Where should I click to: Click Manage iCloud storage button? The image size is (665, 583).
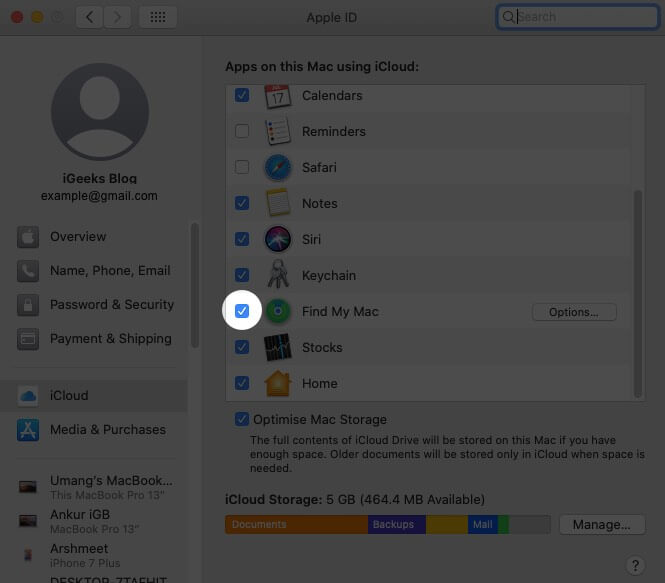602,525
